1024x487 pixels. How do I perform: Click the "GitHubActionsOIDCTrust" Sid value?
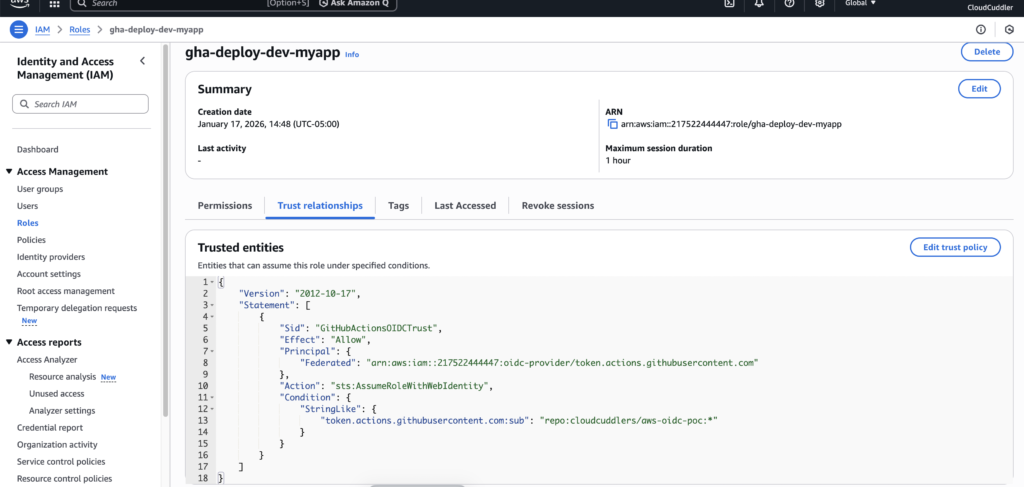click(x=377, y=328)
